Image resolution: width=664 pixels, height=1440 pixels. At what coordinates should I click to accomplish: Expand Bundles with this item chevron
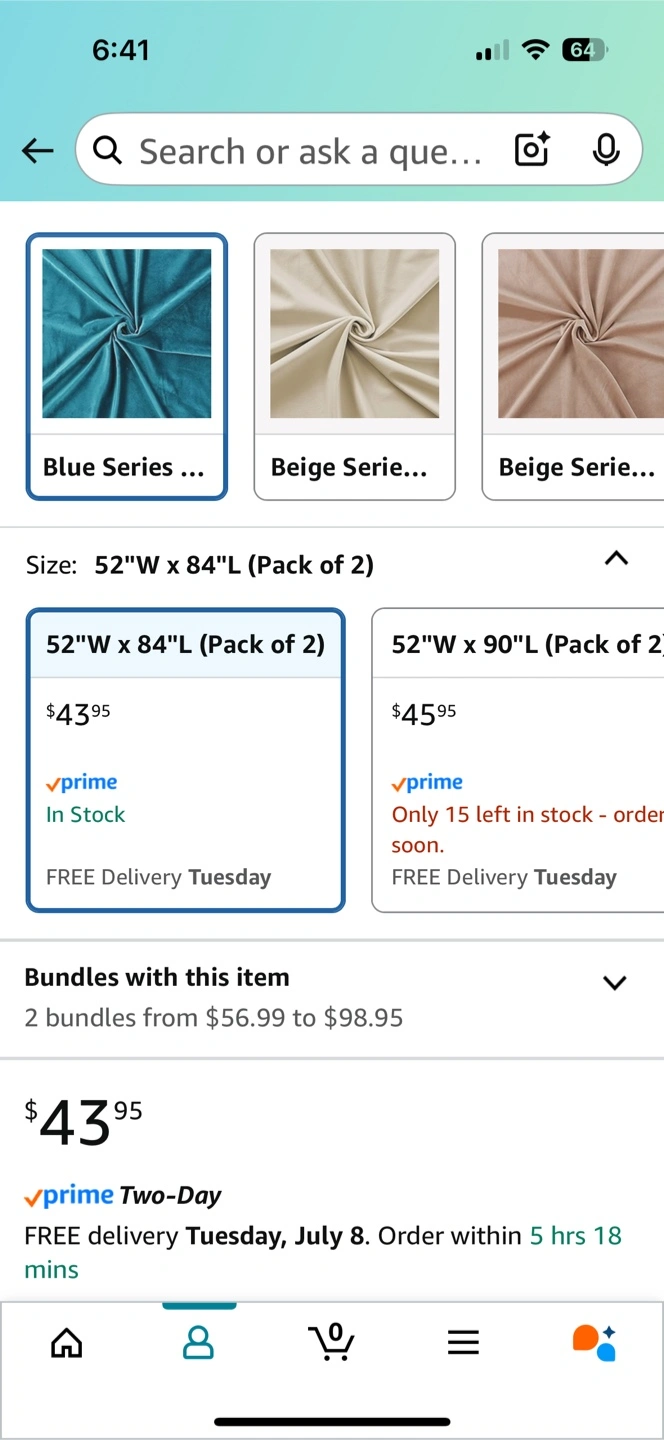(x=615, y=982)
